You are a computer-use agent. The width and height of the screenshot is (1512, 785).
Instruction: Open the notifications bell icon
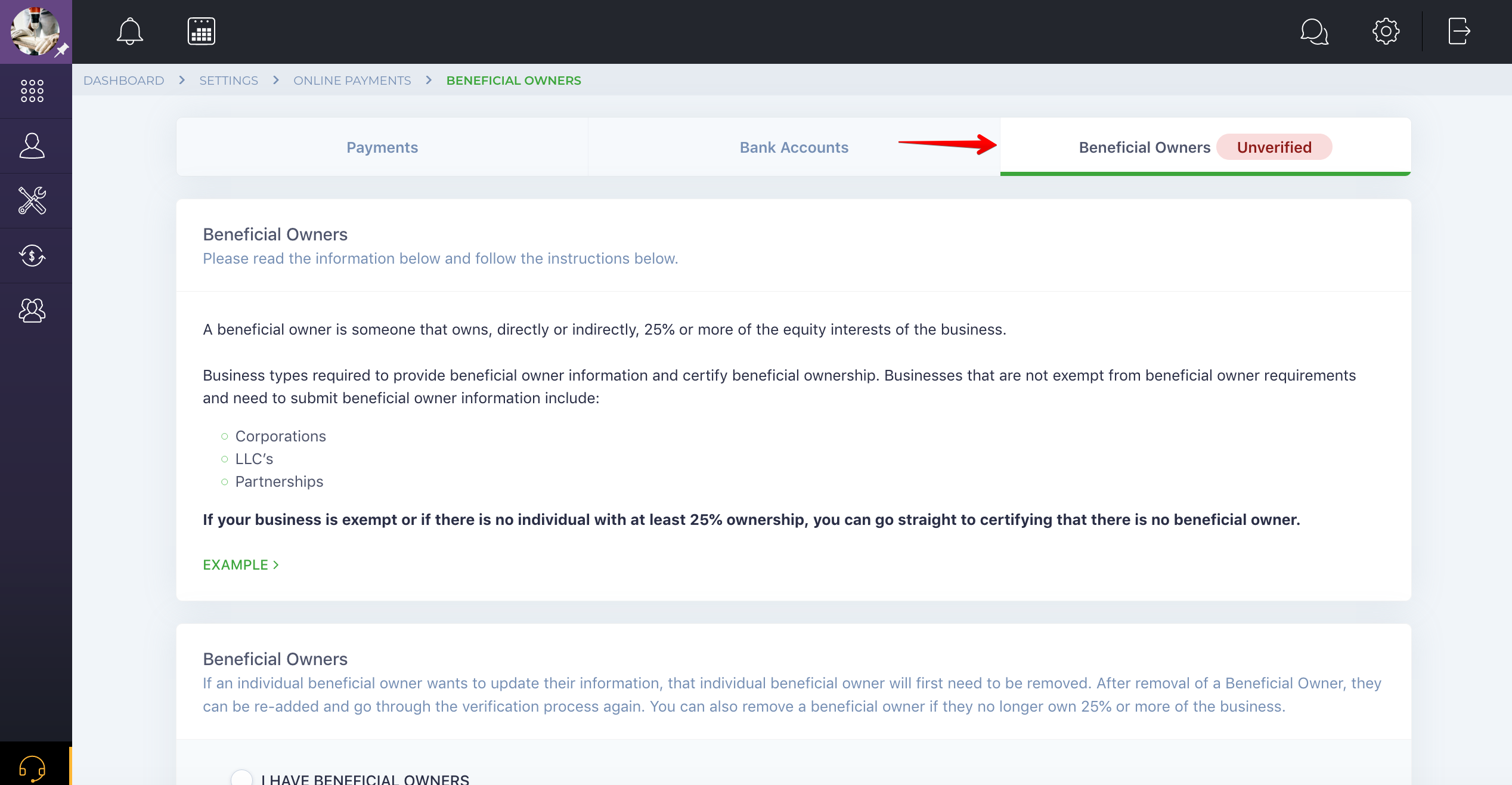pos(129,31)
